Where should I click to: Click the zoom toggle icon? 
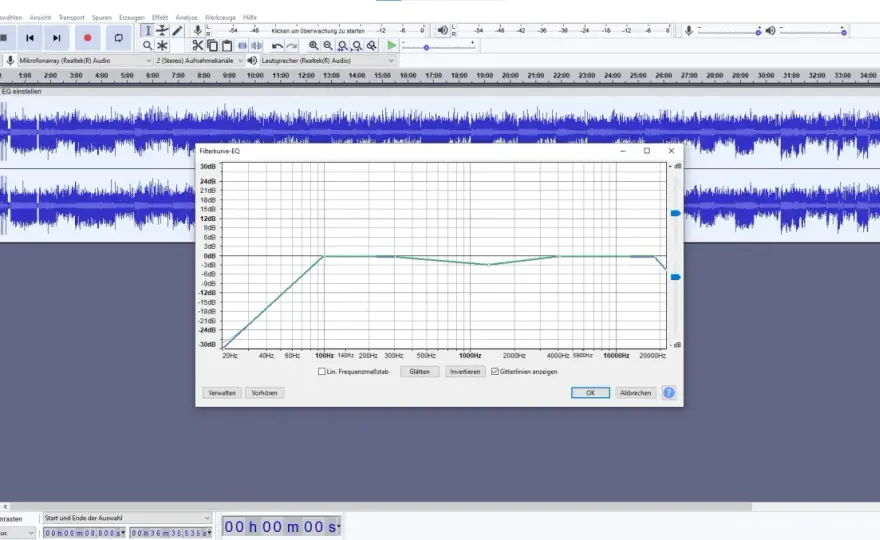pos(372,45)
